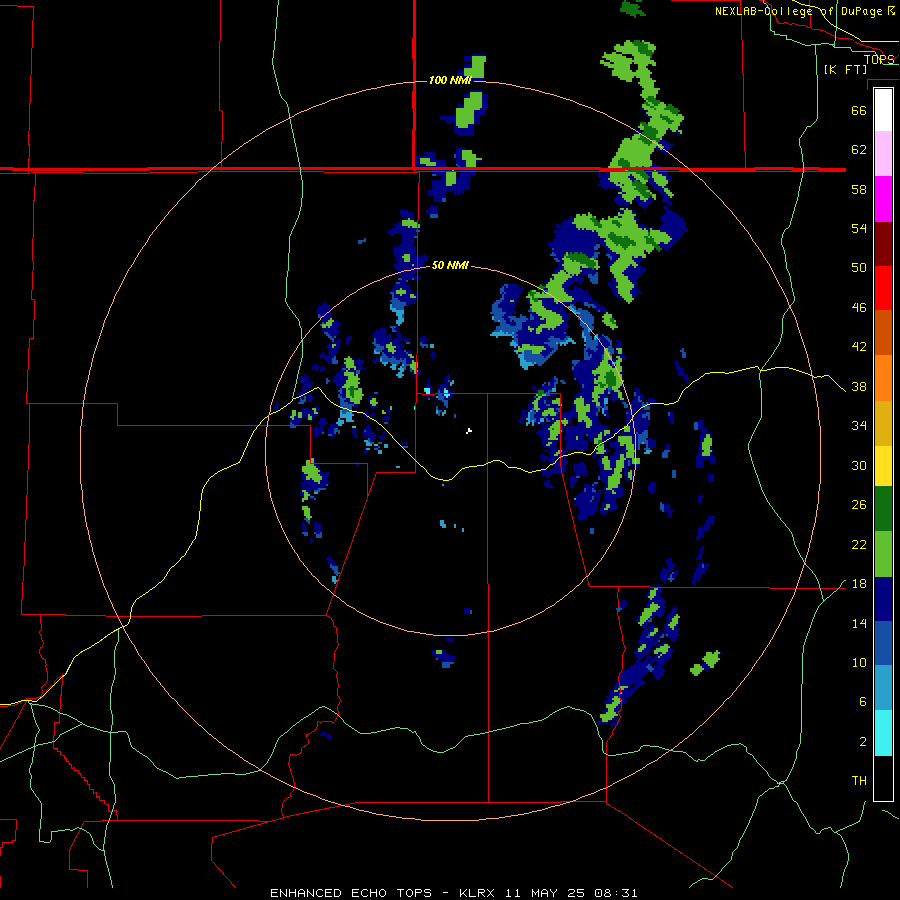
Task: Click the 2 legend value
Action: click(x=863, y=742)
